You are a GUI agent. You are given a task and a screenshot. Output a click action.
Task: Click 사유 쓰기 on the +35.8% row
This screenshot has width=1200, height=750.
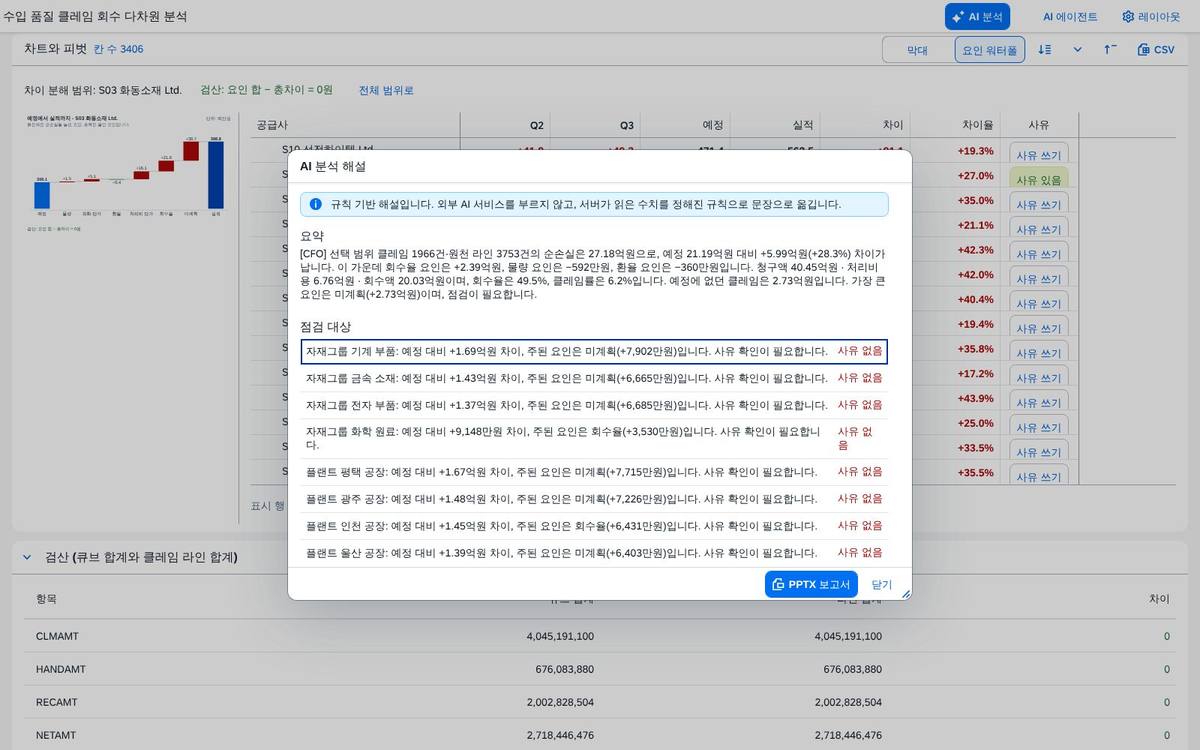[1039, 353]
